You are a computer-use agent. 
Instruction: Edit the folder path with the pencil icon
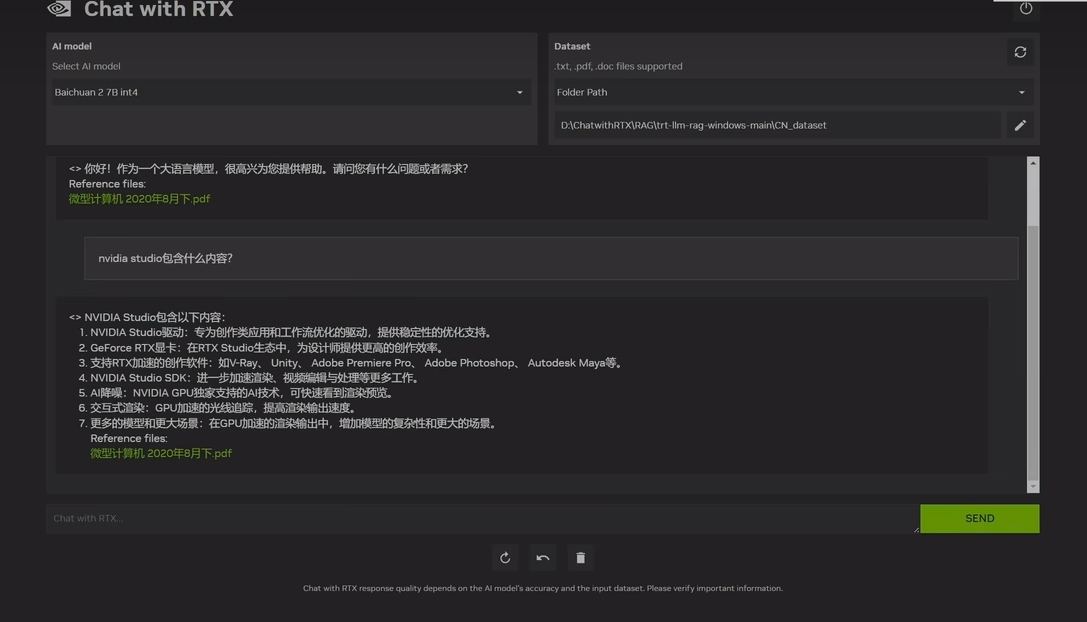pyautogui.click(x=1020, y=125)
